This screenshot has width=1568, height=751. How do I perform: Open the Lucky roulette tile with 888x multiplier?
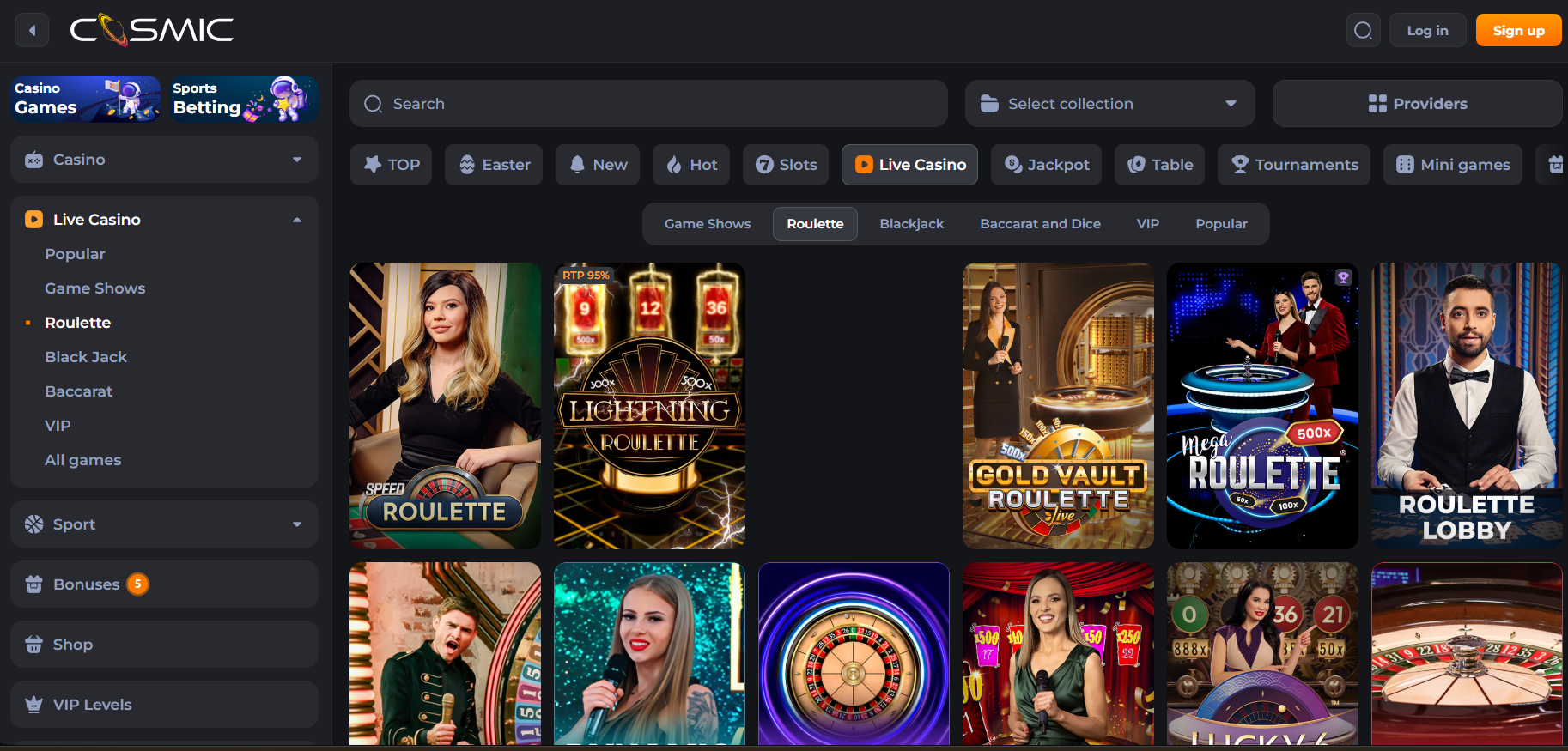point(1262,654)
